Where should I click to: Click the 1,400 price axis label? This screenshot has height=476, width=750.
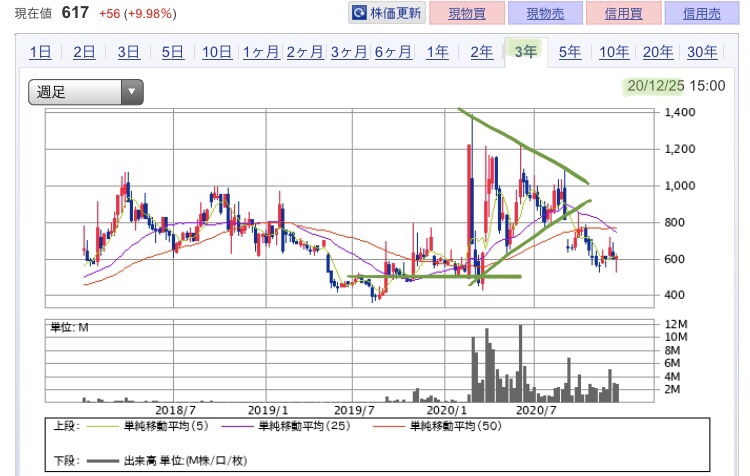680,112
